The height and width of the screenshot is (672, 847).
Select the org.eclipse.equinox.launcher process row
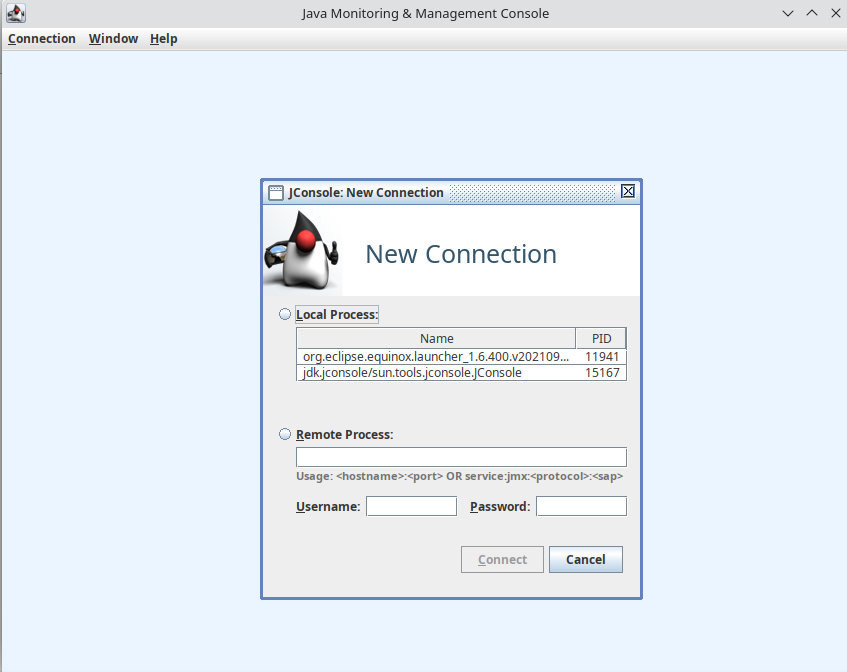[461, 357]
